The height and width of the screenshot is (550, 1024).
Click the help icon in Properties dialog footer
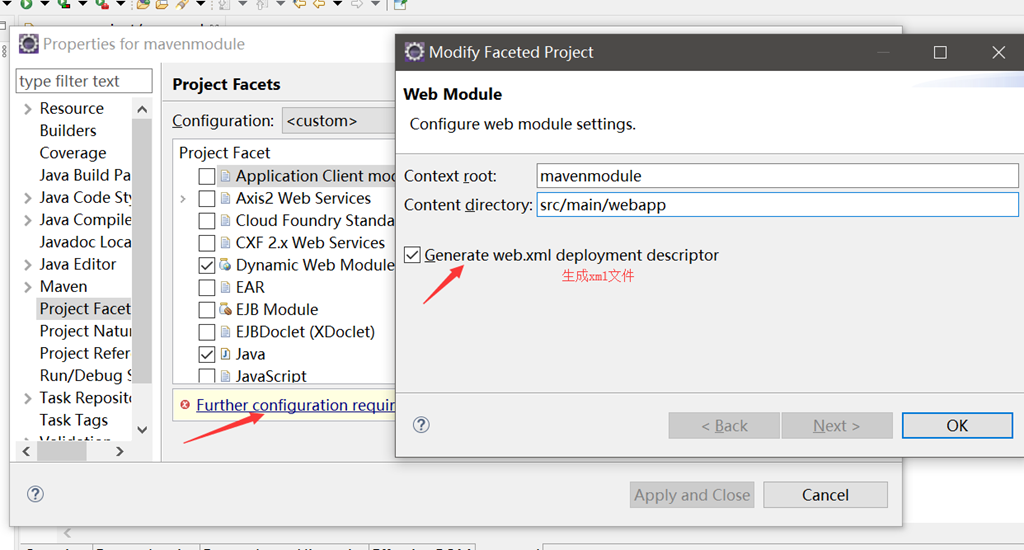[x=35, y=494]
